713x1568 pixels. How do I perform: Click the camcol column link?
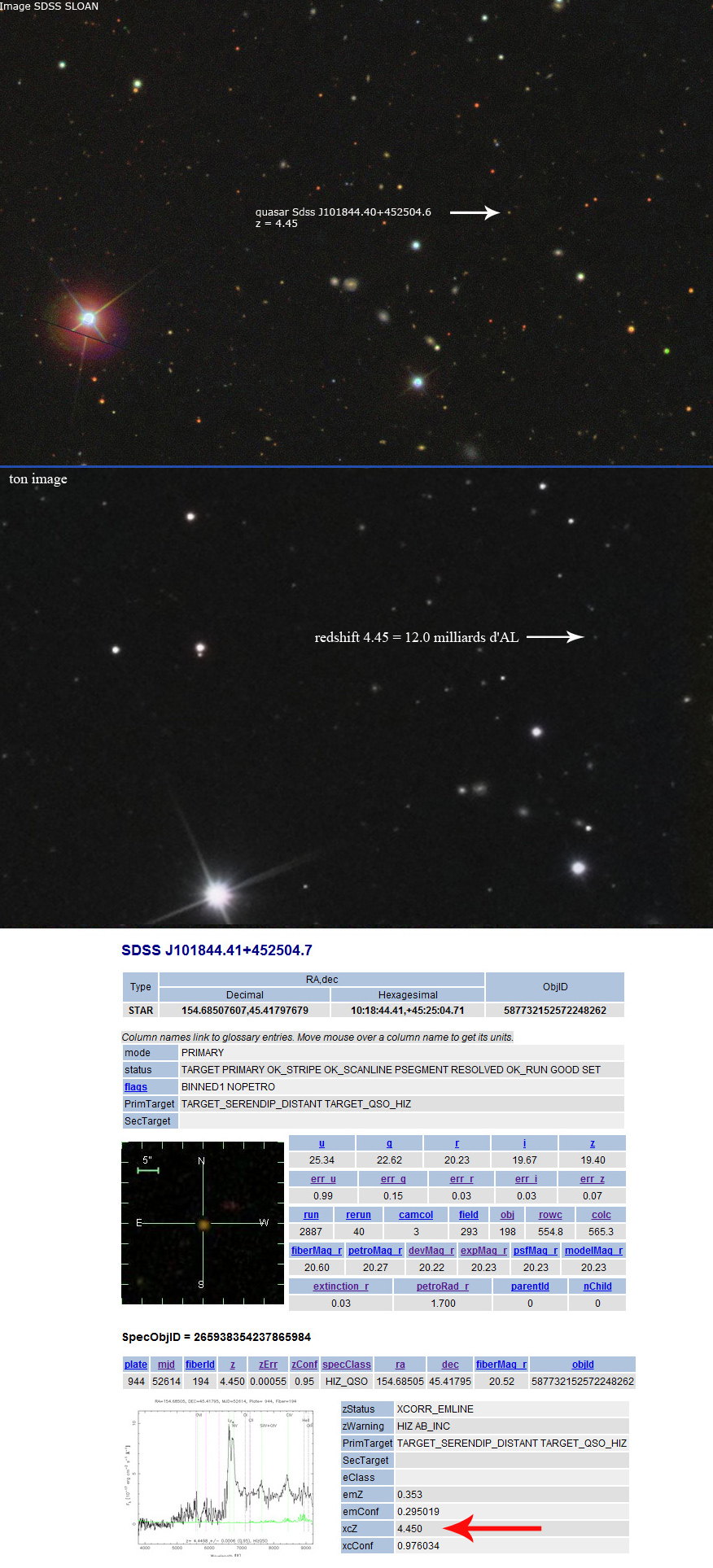pyautogui.click(x=416, y=1215)
